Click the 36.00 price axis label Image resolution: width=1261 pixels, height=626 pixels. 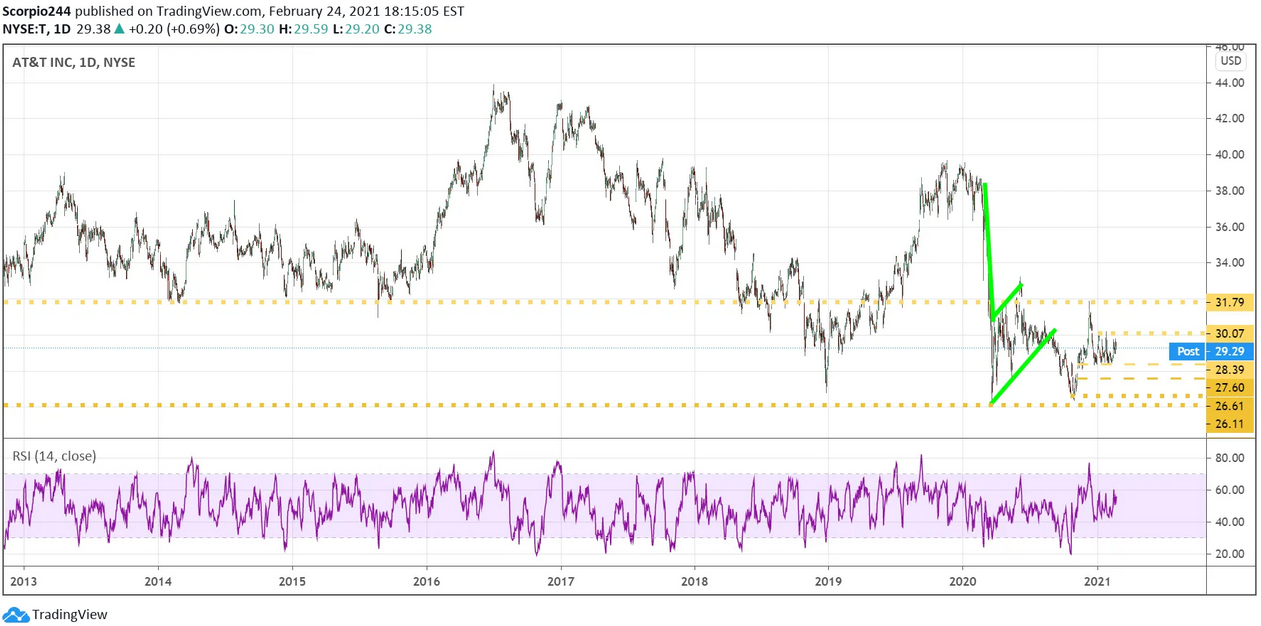(1229, 227)
